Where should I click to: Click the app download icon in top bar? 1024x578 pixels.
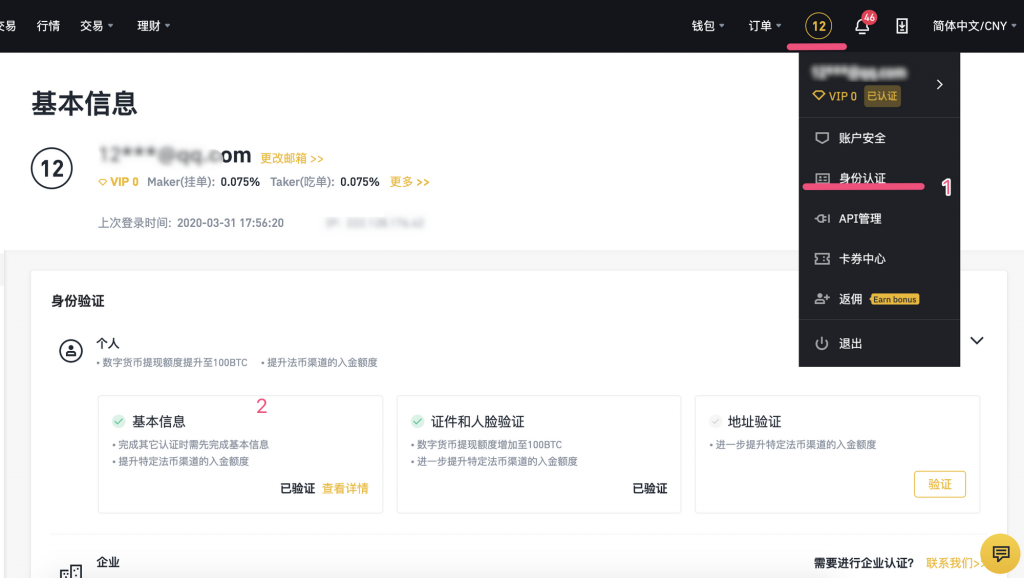902,25
